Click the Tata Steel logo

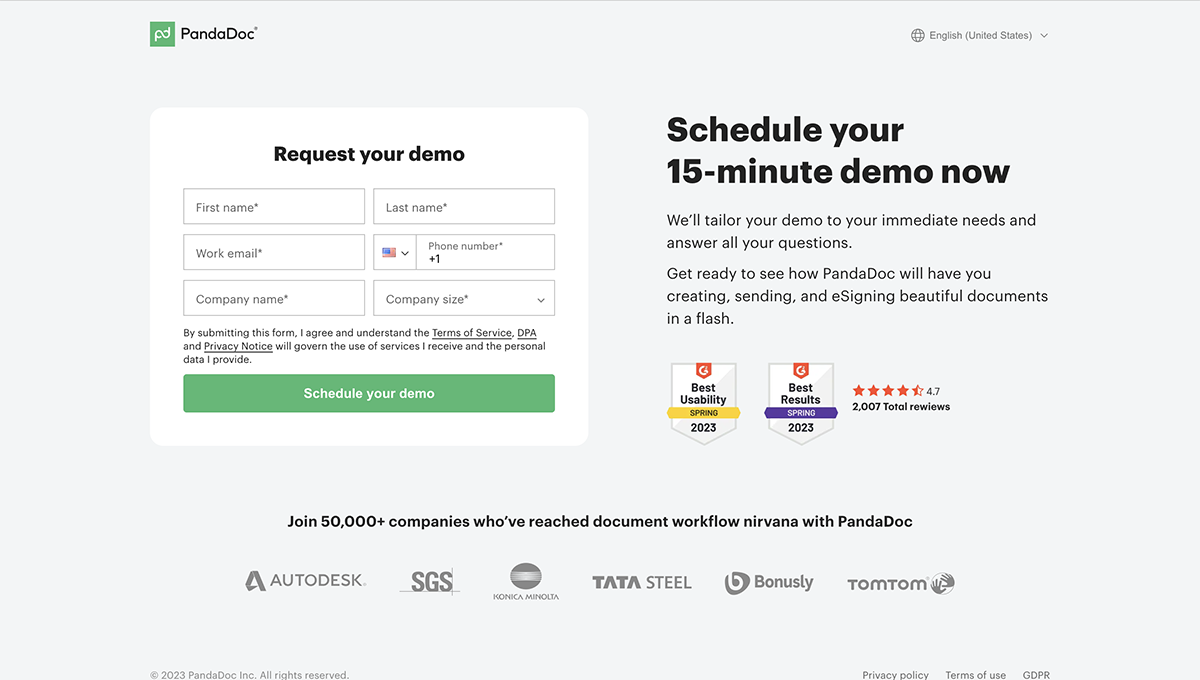[641, 582]
